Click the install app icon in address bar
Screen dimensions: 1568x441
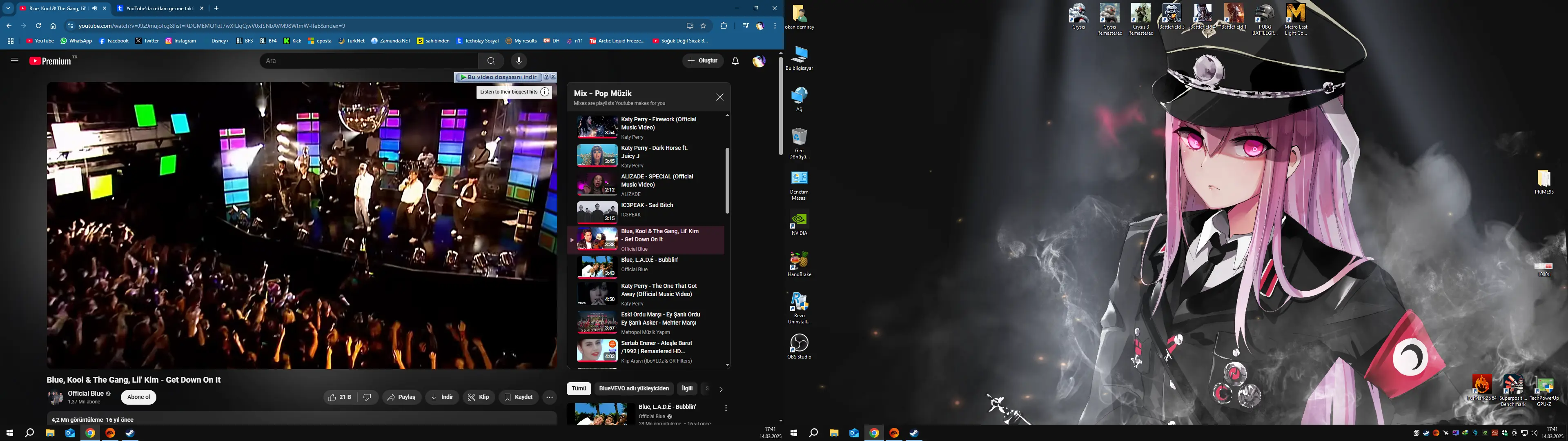click(x=690, y=26)
